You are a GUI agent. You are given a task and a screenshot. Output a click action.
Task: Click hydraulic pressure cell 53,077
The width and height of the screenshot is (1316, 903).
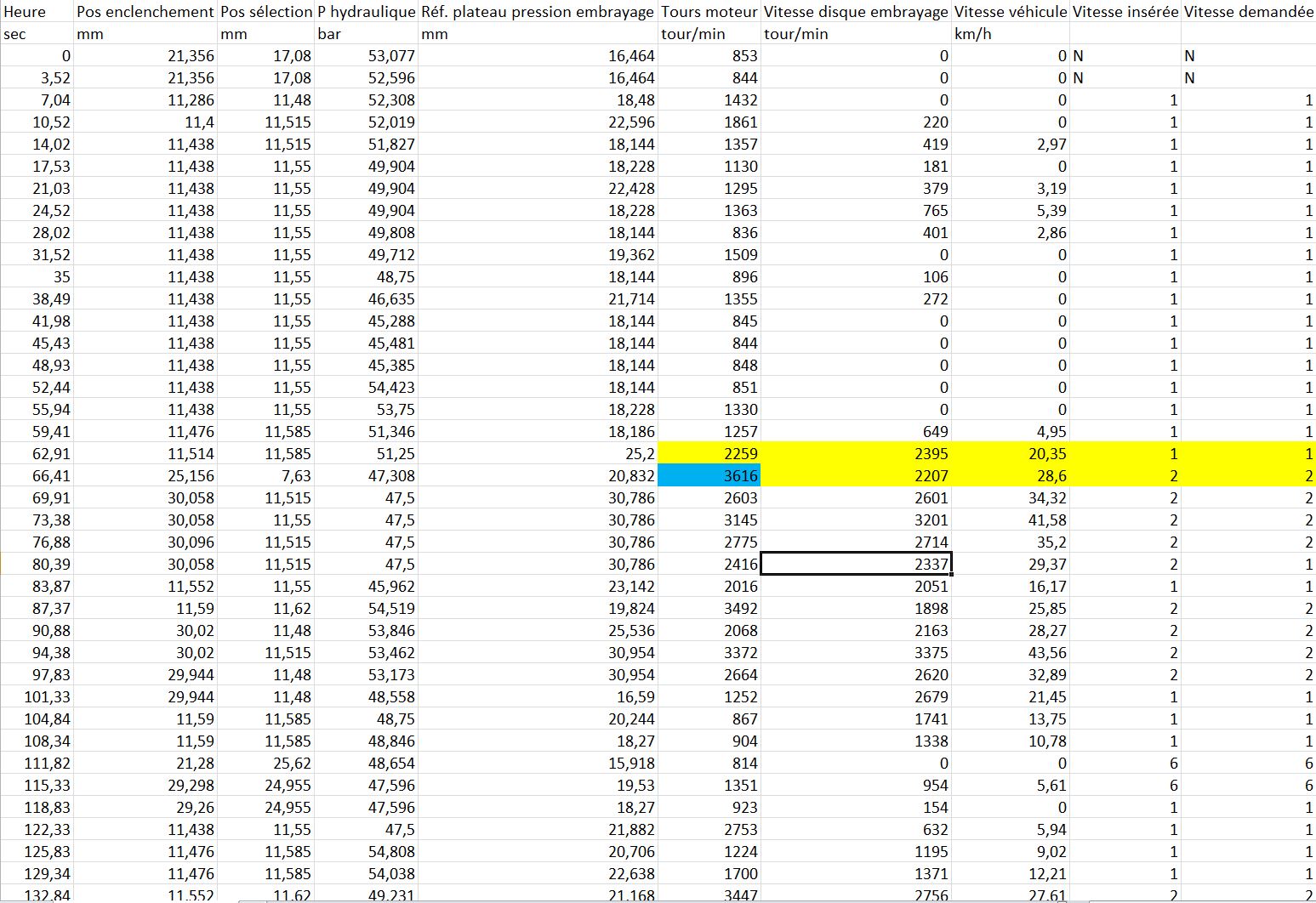click(367, 55)
